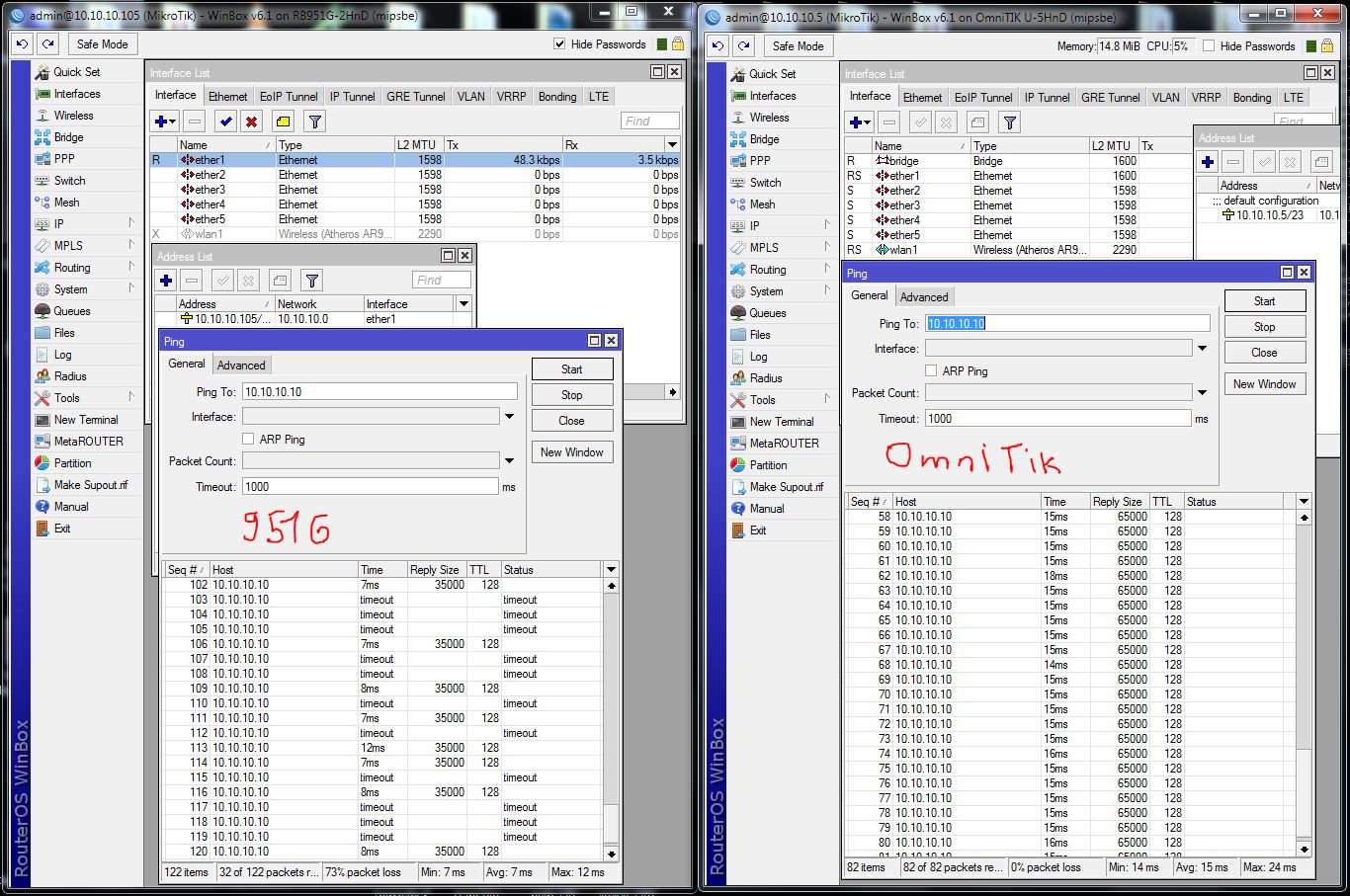Switch to Advanced tab in left Ping dialog
1350x896 pixels.
[x=241, y=365]
